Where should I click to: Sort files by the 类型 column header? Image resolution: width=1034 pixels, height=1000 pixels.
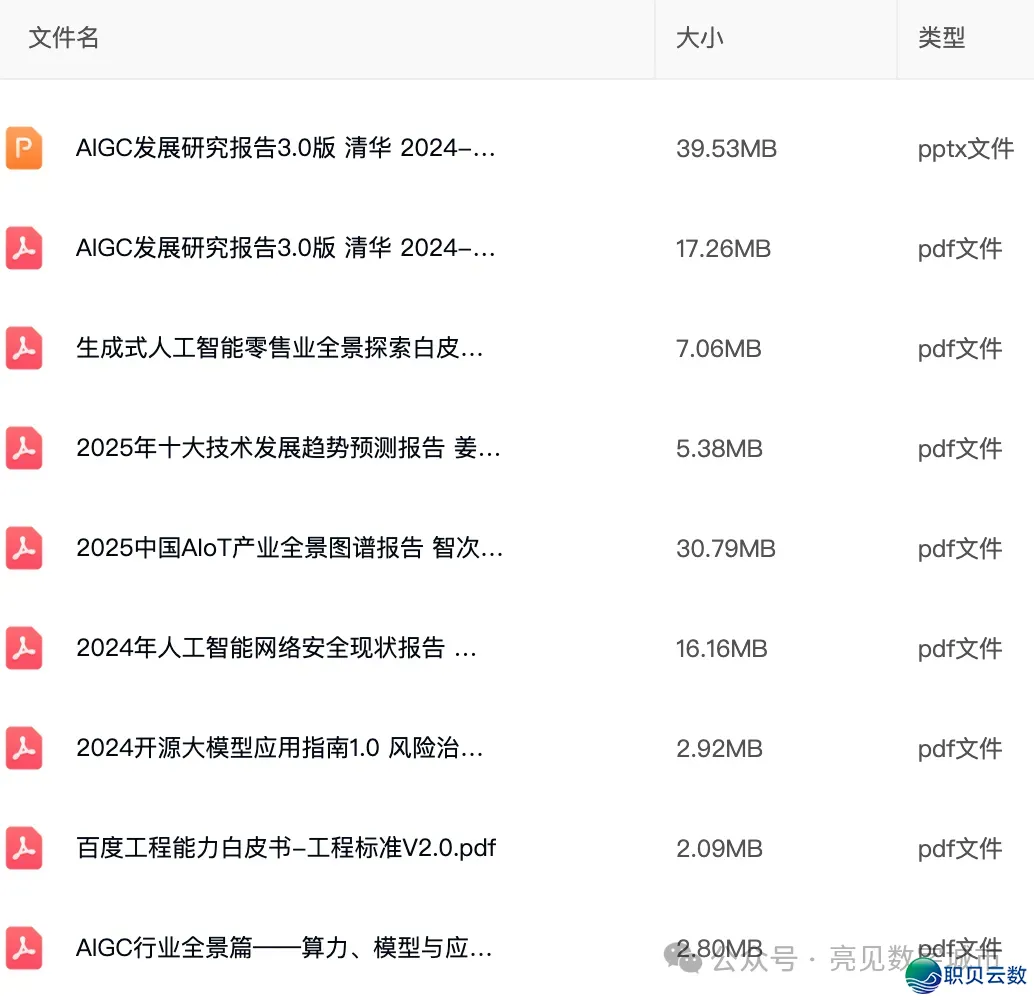point(941,38)
